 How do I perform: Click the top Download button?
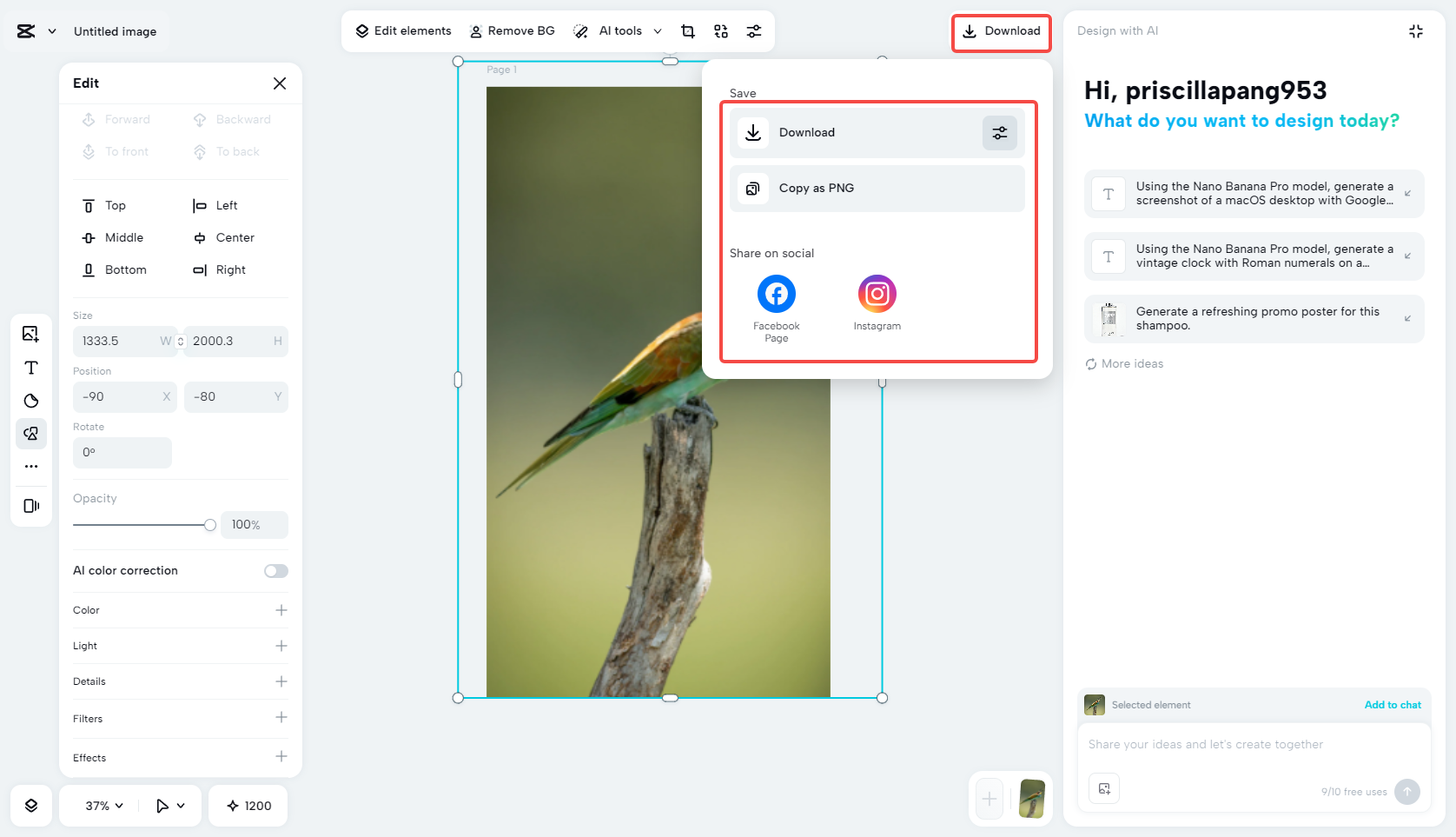click(x=1002, y=31)
